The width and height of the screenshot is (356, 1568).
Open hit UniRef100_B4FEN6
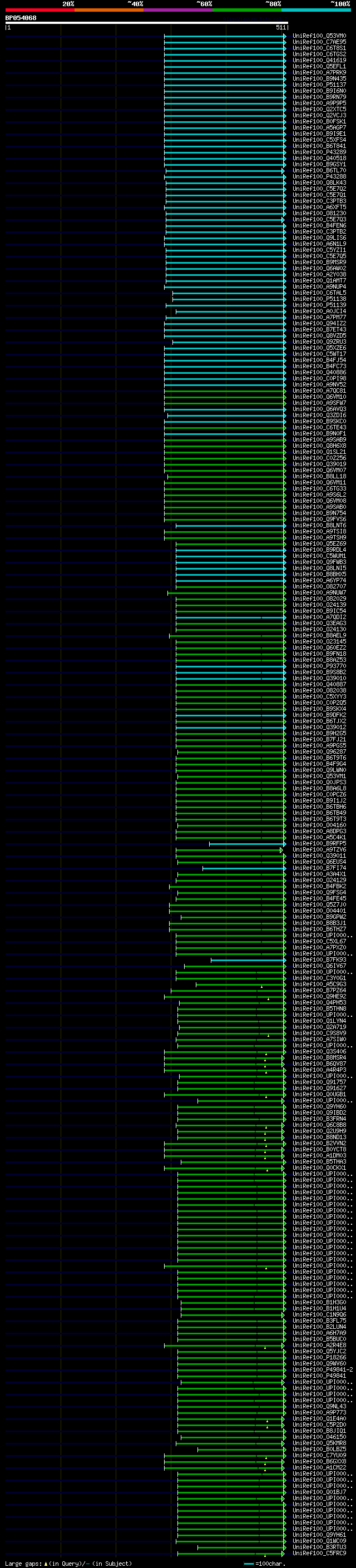point(319,225)
